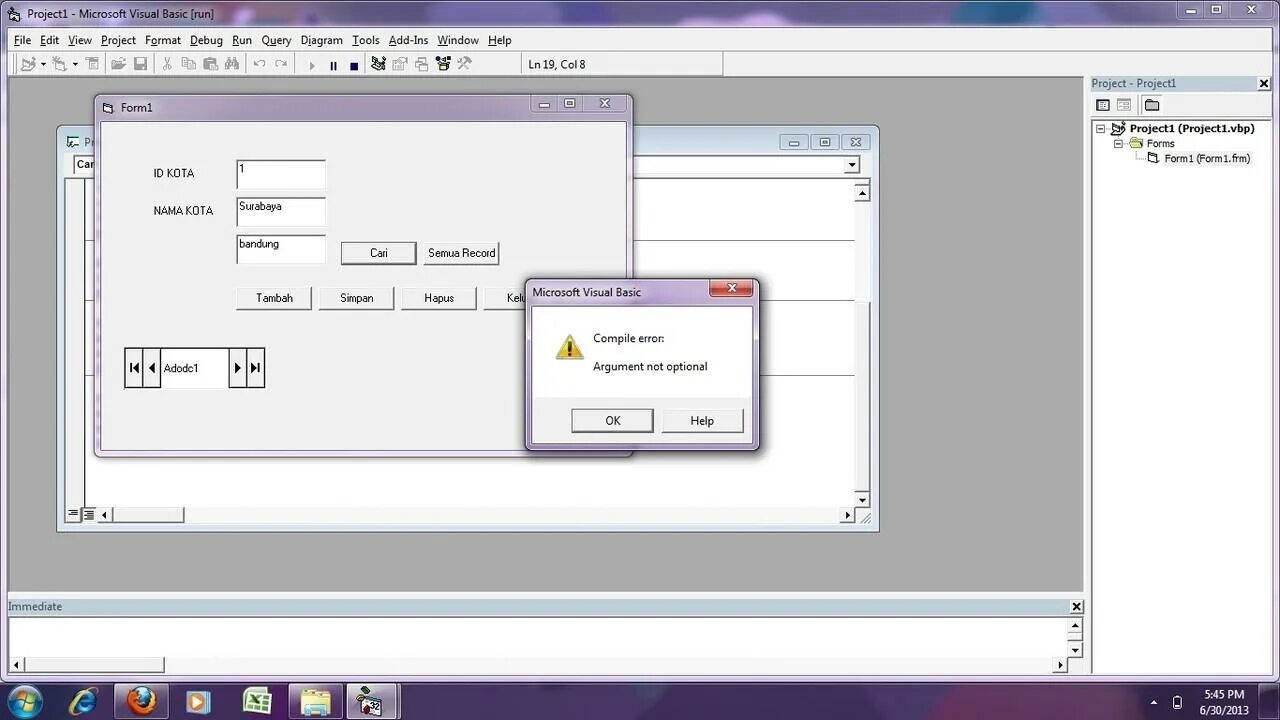The image size is (1280, 720).
Task: Open the Edit menu
Action: tap(50, 40)
